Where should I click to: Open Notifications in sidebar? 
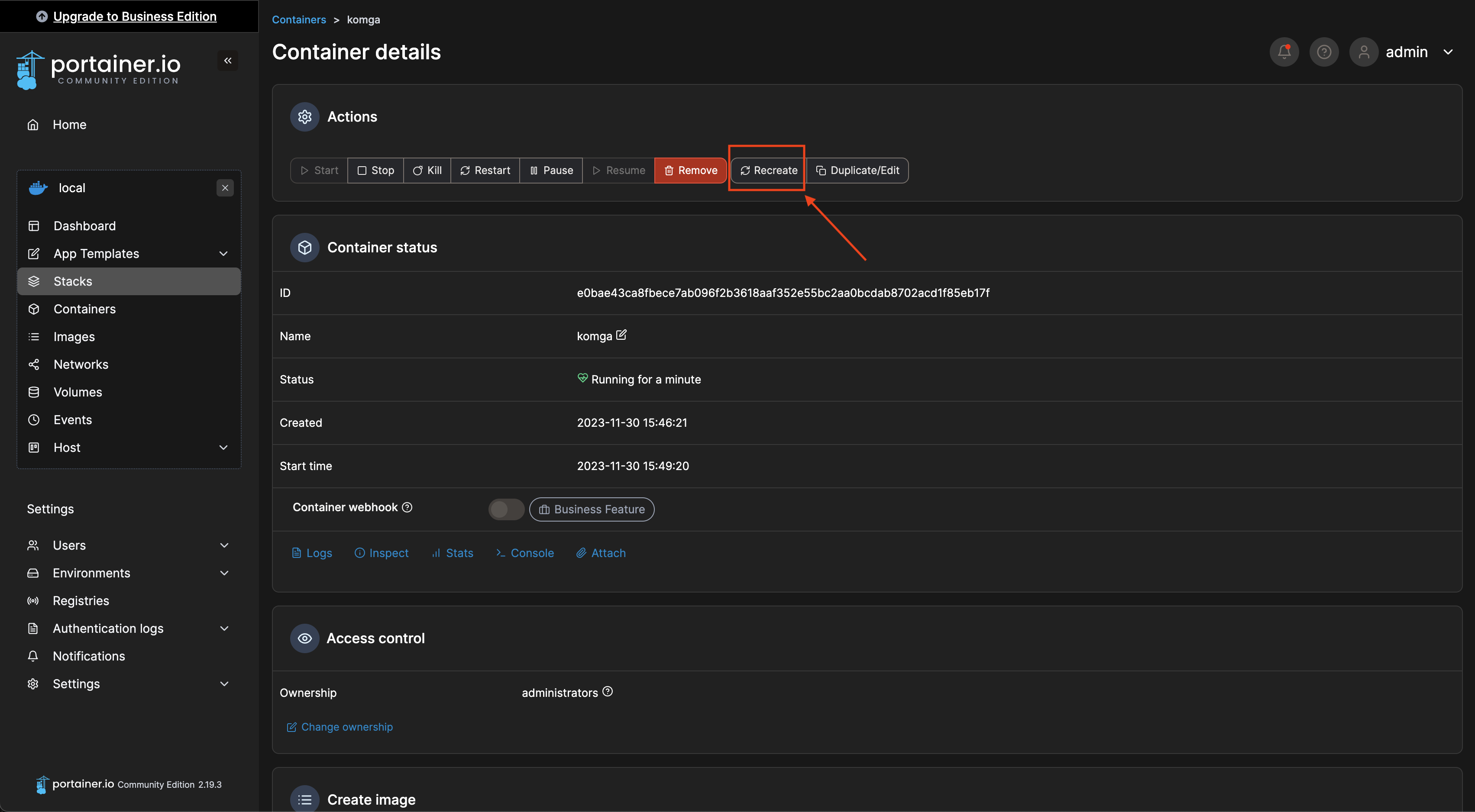(x=129, y=656)
